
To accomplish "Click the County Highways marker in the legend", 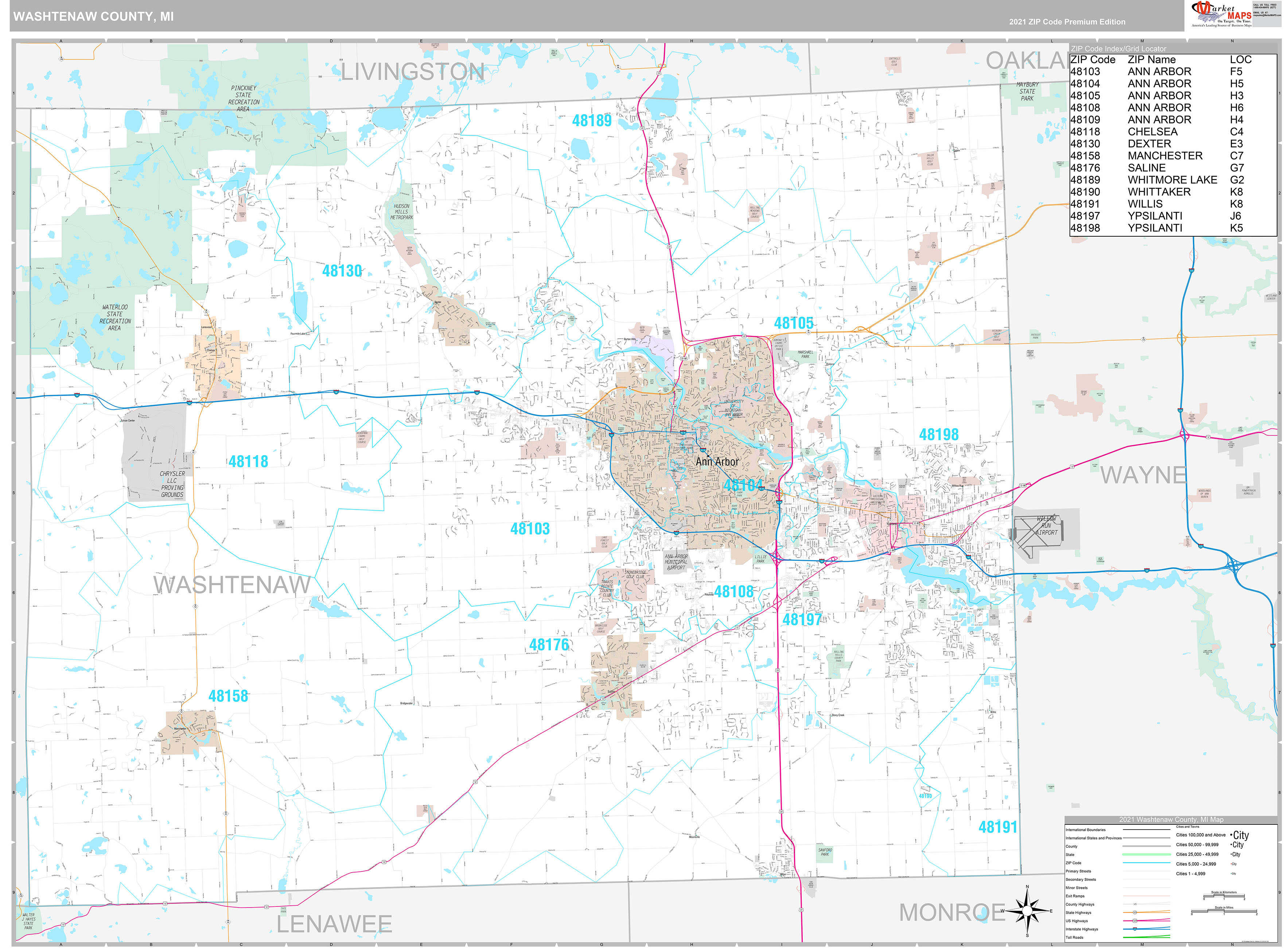I will pos(1135,904).
